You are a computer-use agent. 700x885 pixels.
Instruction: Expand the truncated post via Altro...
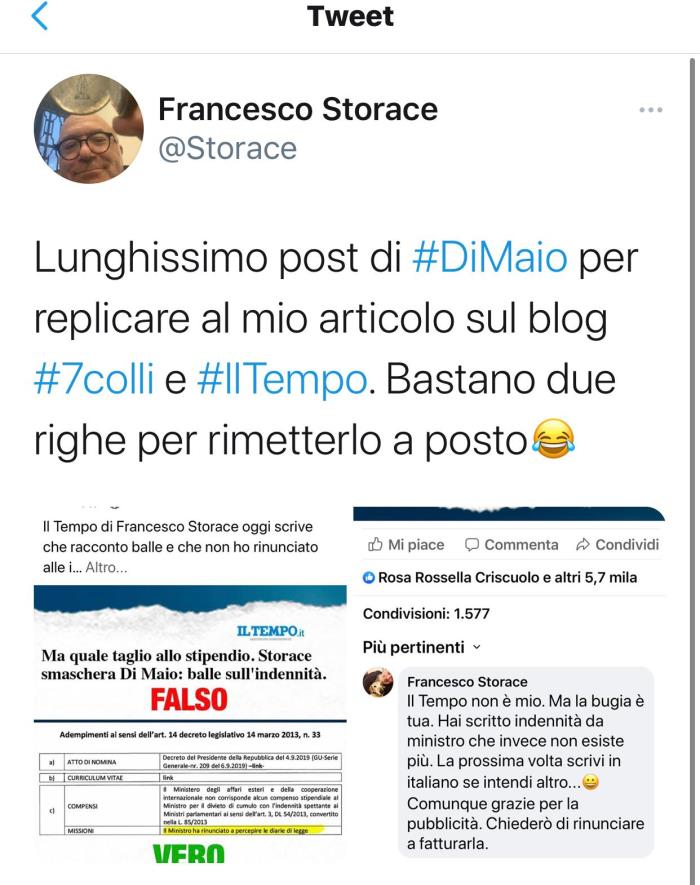(106, 567)
